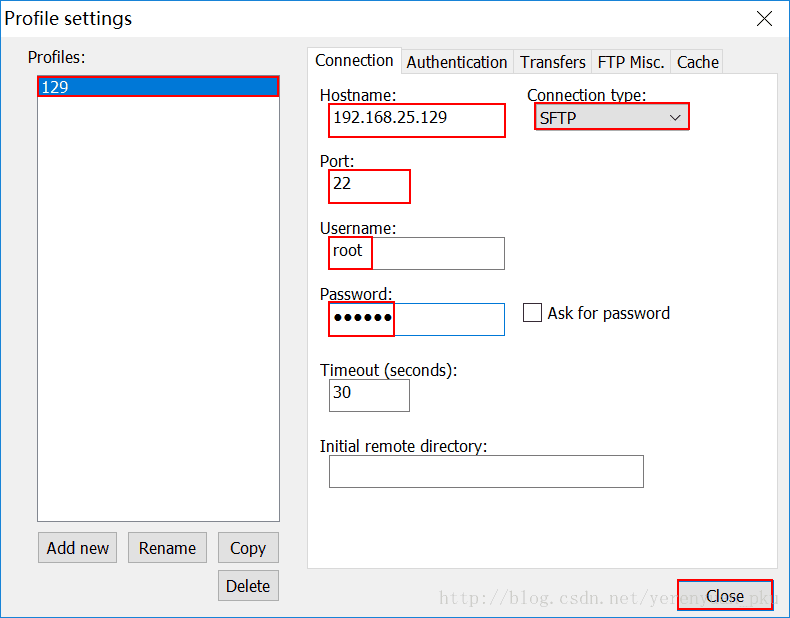Go to the Cache tab
The image size is (790, 618).
pos(697,62)
